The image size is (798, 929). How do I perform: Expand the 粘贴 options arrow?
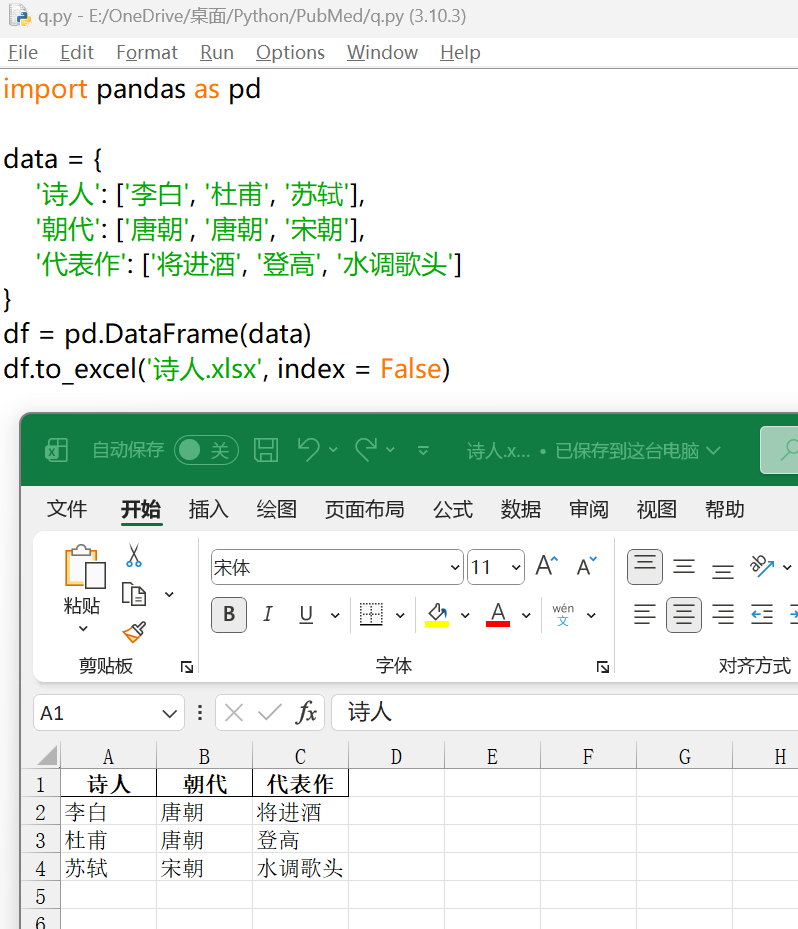(x=84, y=629)
